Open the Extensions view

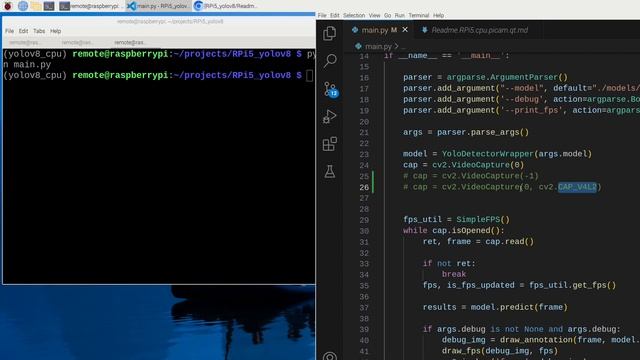click(330, 144)
